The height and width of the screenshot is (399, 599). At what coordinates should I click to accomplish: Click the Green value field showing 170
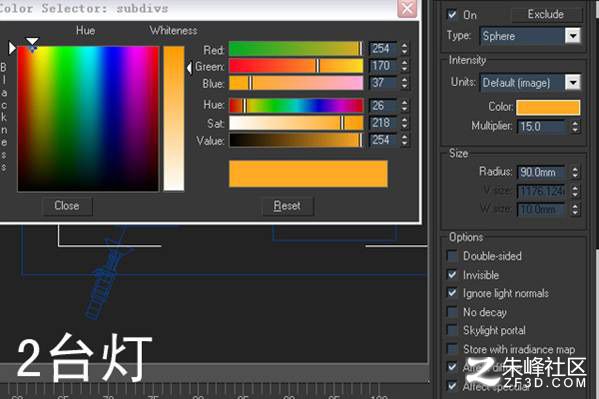(x=384, y=66)
